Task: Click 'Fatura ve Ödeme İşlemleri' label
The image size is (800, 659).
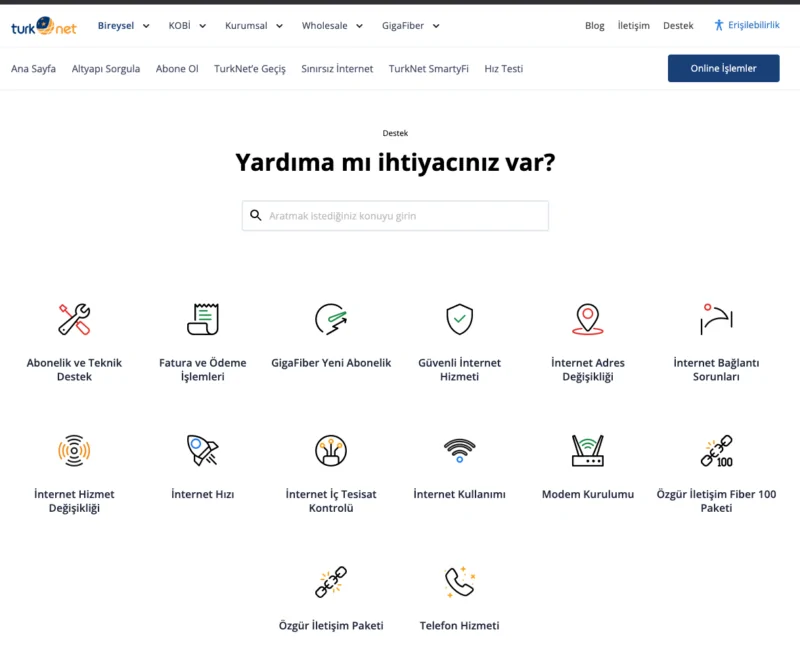Action: click(x=203, y=369)
